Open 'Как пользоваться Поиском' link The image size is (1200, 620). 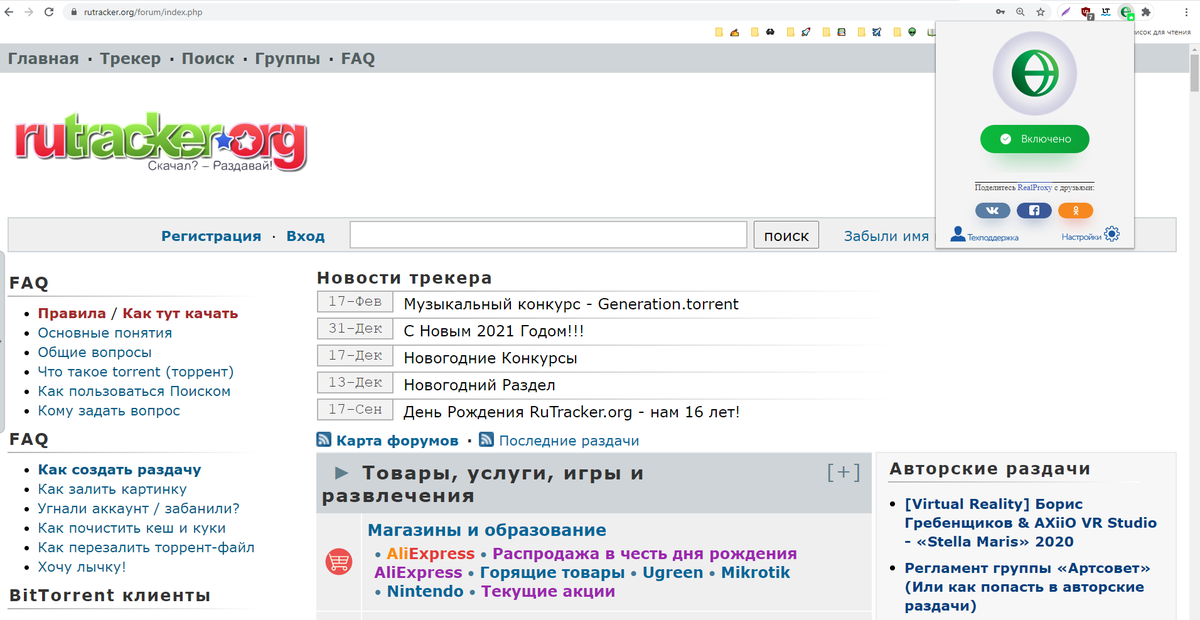[x=134, y=391]
